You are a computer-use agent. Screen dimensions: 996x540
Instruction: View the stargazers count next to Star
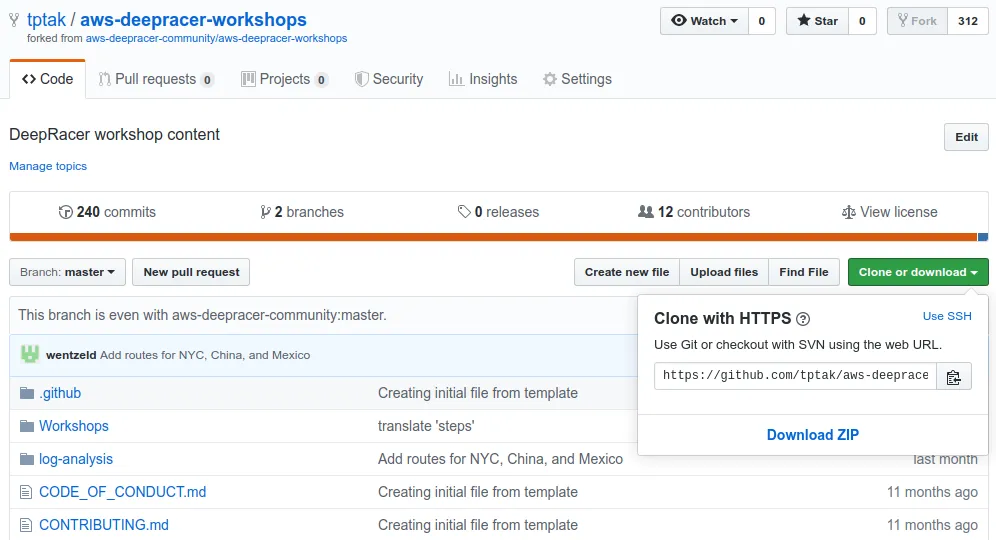862,21
